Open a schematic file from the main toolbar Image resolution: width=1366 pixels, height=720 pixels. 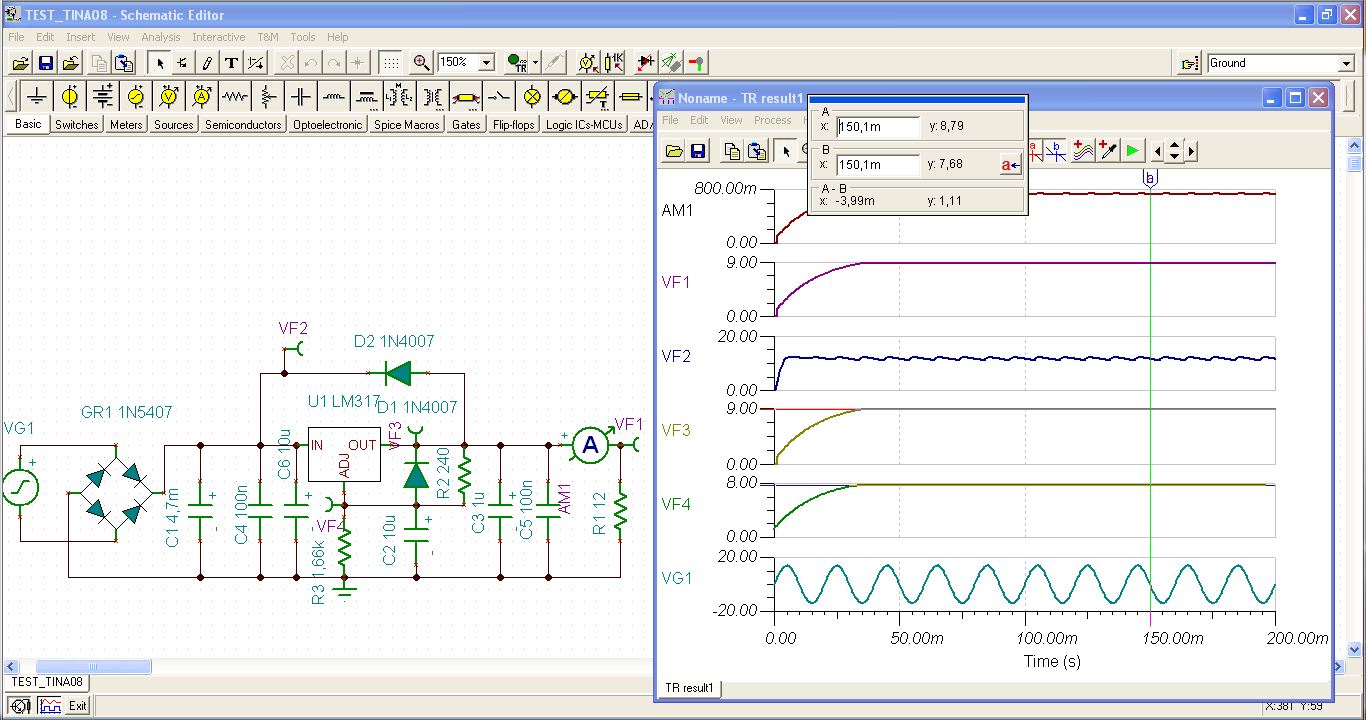point(20,63)
